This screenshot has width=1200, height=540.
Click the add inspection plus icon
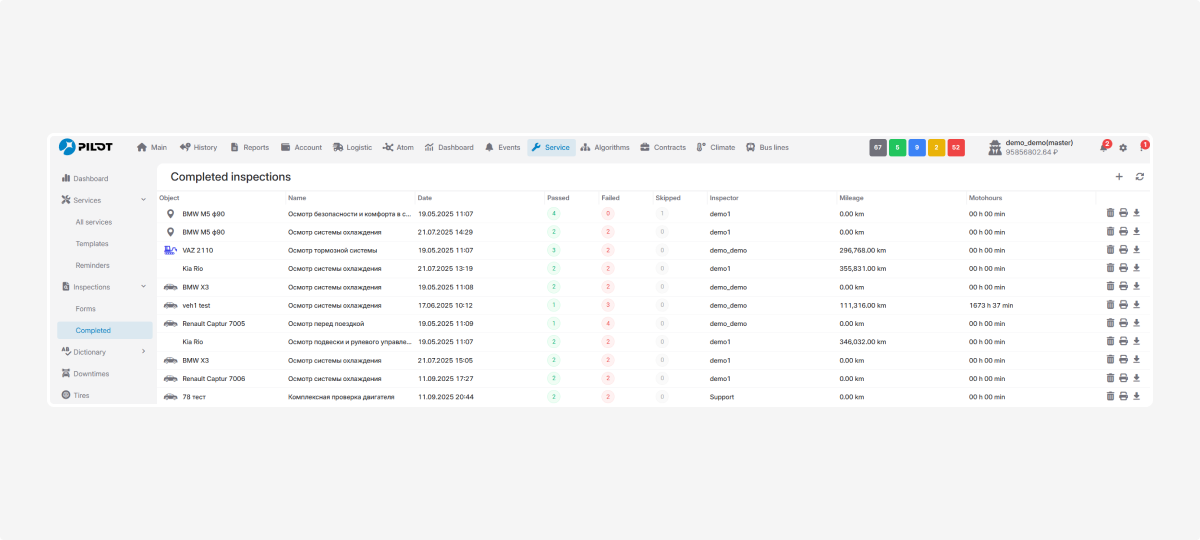pos(1119,177)
